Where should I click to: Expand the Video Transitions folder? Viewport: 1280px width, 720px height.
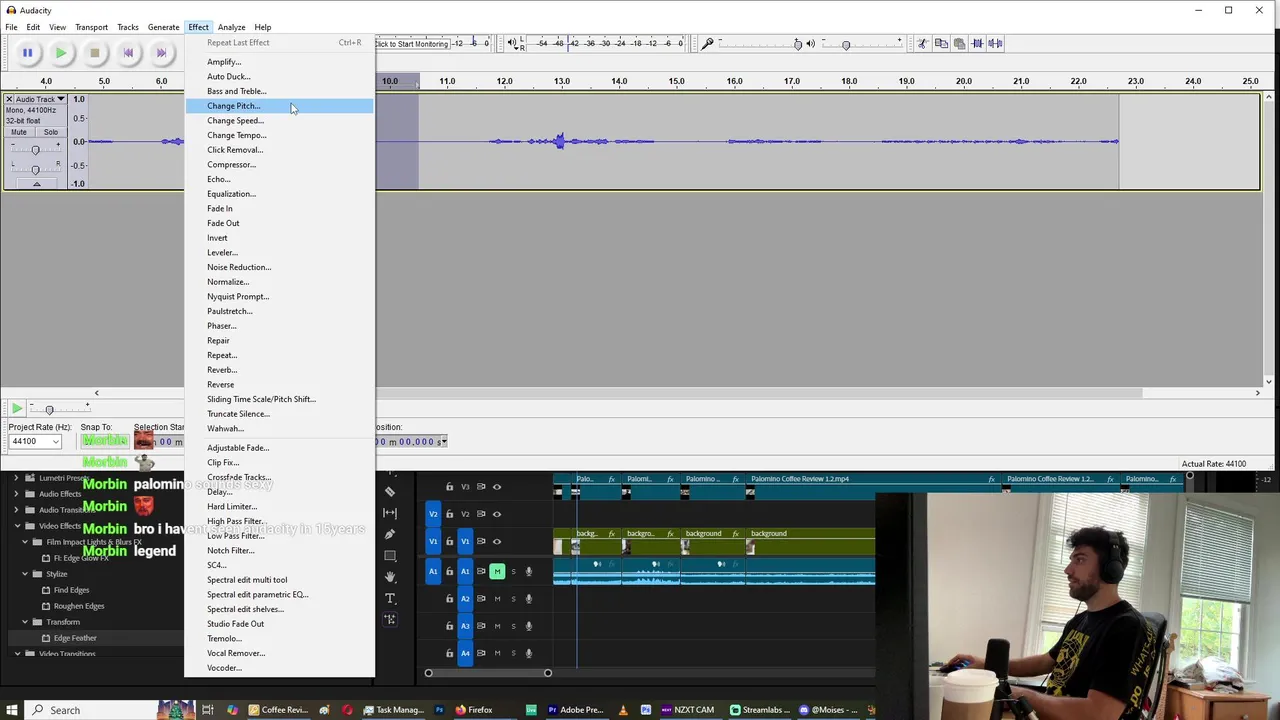point(17,654)
